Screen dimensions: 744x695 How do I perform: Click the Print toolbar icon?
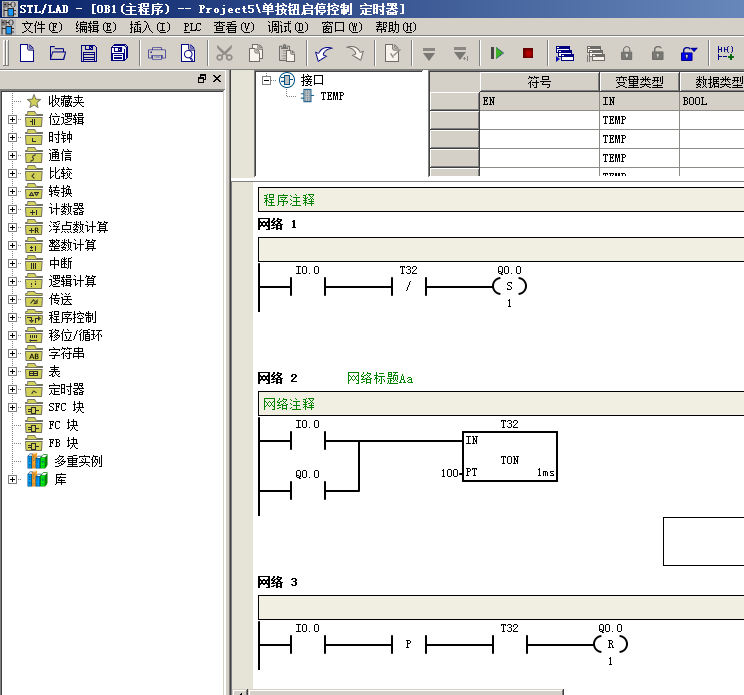pyautogui.click(x=157, y=54)
